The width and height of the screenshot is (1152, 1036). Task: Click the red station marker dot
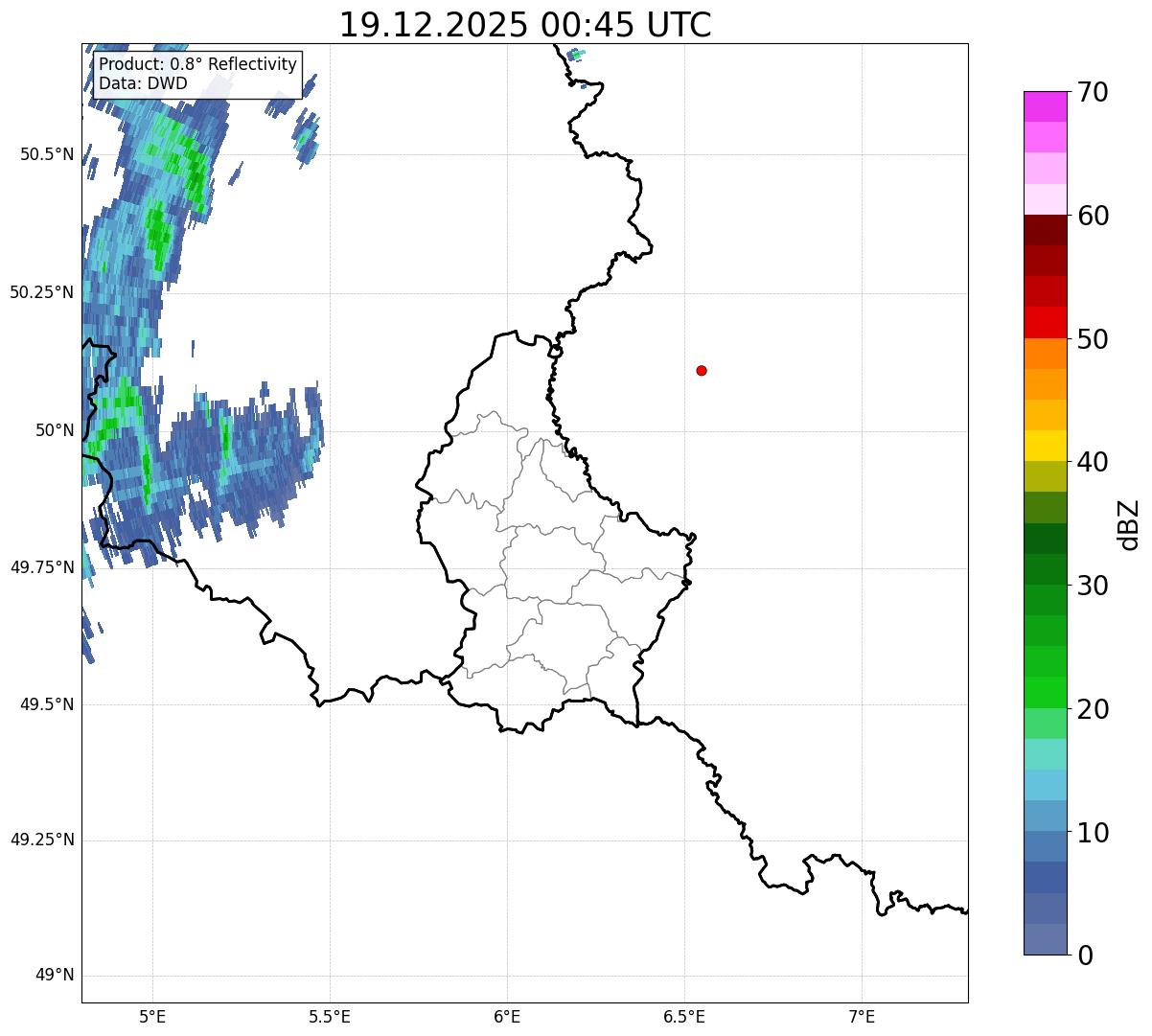click(x=702, y=370)
